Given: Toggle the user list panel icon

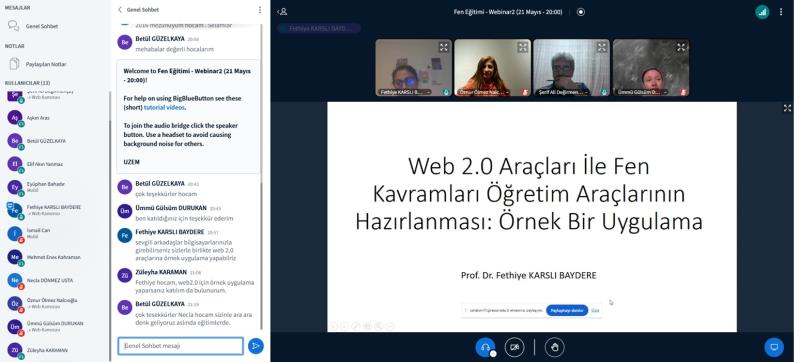Looking at the screenshot, I should pos(283,11).
